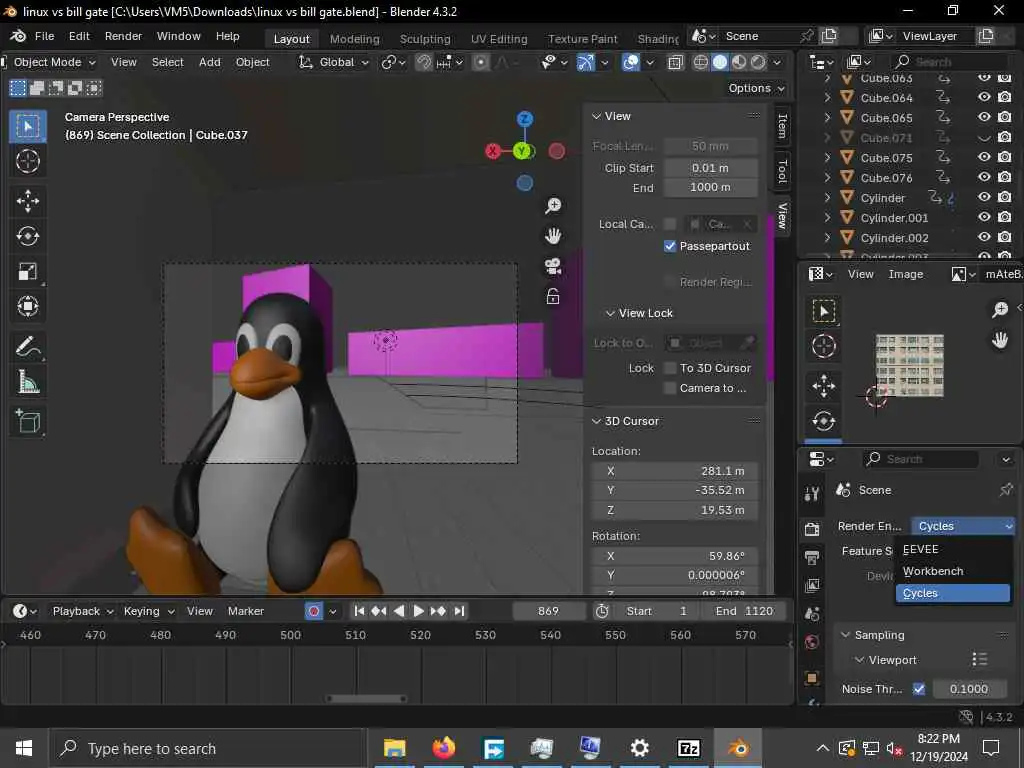Click the Clip Start 0.01 m field
Viewport: 1024px width, 768px height.
[x=711, y=168]
